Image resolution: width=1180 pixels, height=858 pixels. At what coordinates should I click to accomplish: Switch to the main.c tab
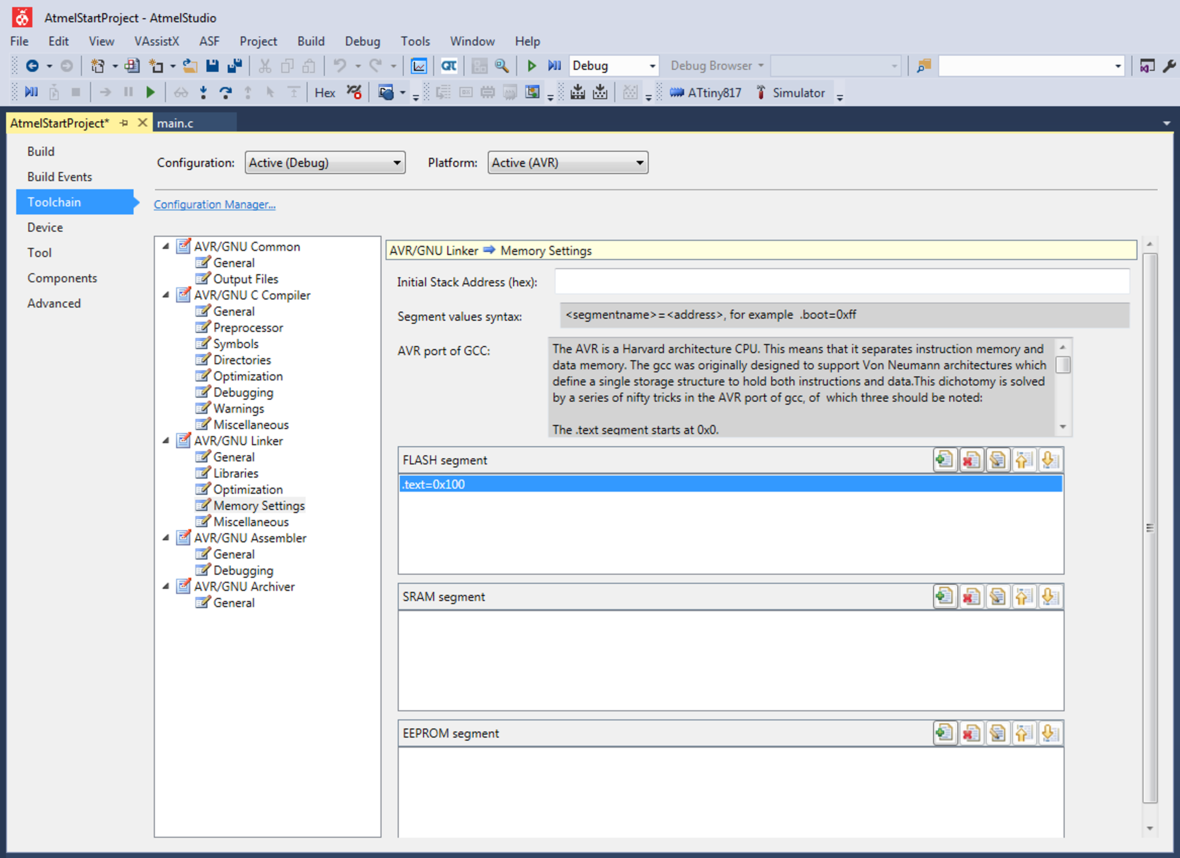[176, 123]
